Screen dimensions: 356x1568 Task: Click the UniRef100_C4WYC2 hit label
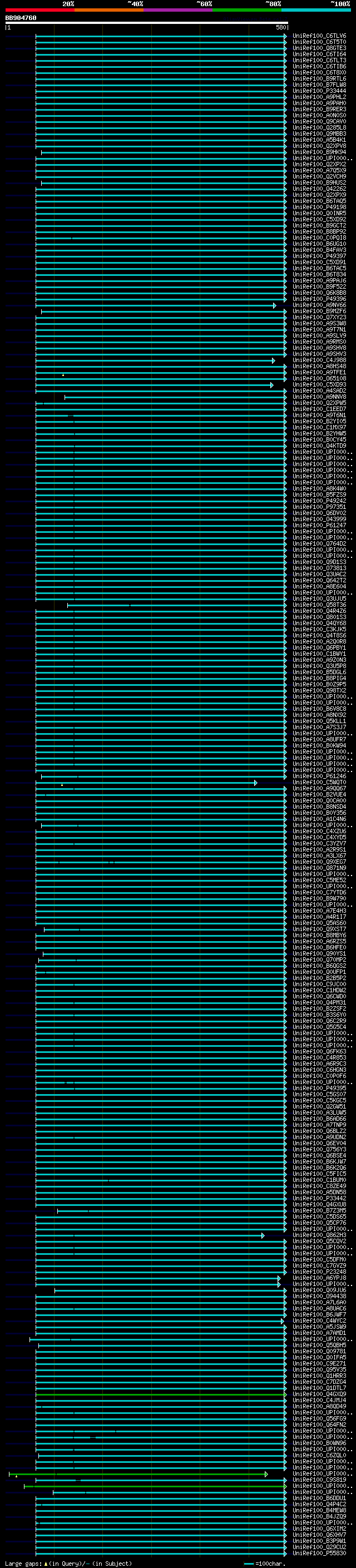click(x=319, y=1322)
